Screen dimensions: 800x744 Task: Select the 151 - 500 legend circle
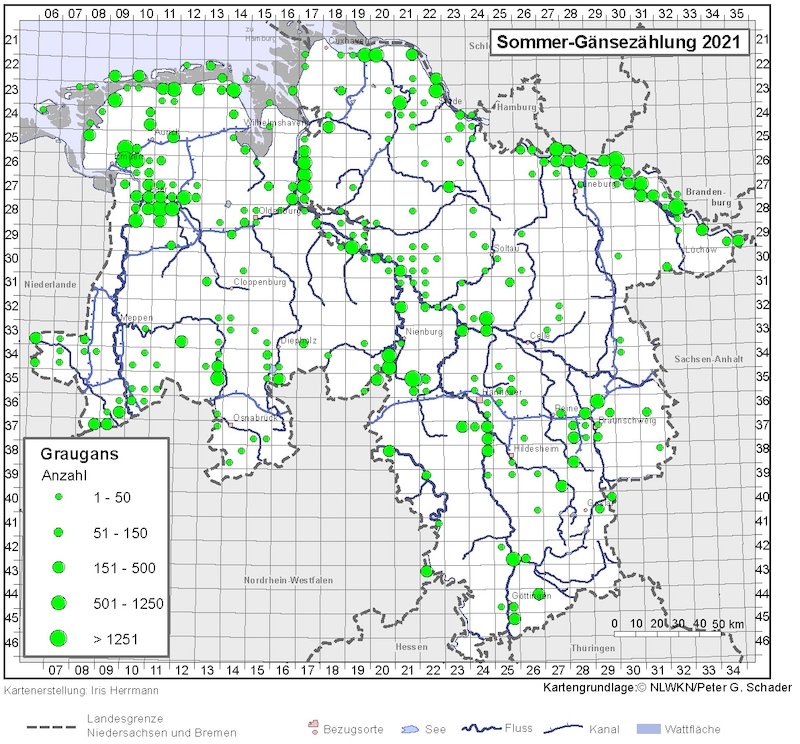58,567
